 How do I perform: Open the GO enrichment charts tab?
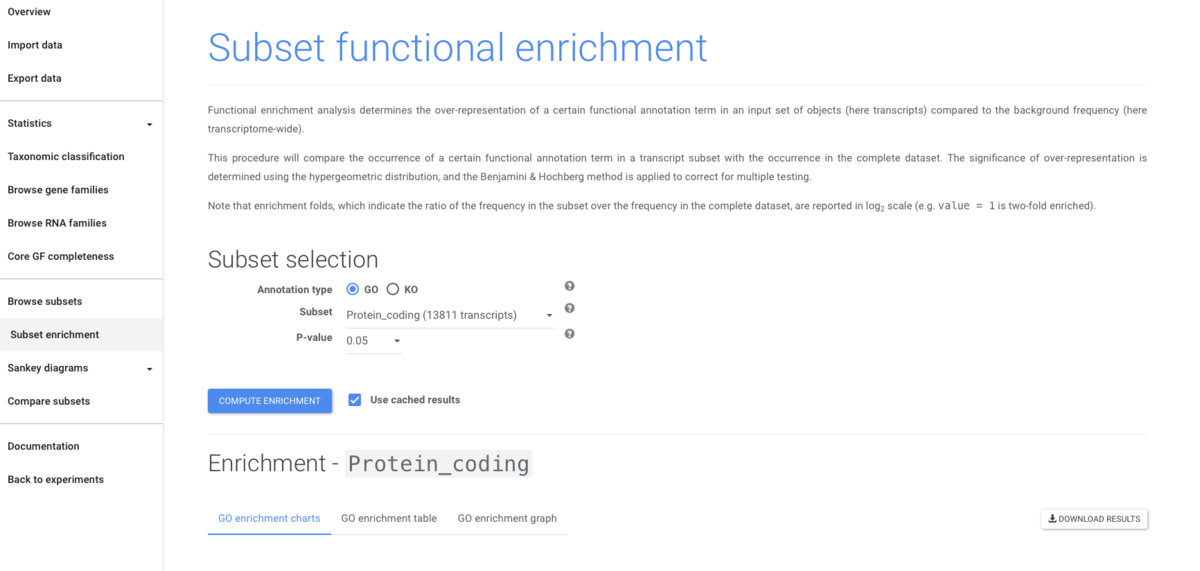pyautogui.click(x=269, y=518)
